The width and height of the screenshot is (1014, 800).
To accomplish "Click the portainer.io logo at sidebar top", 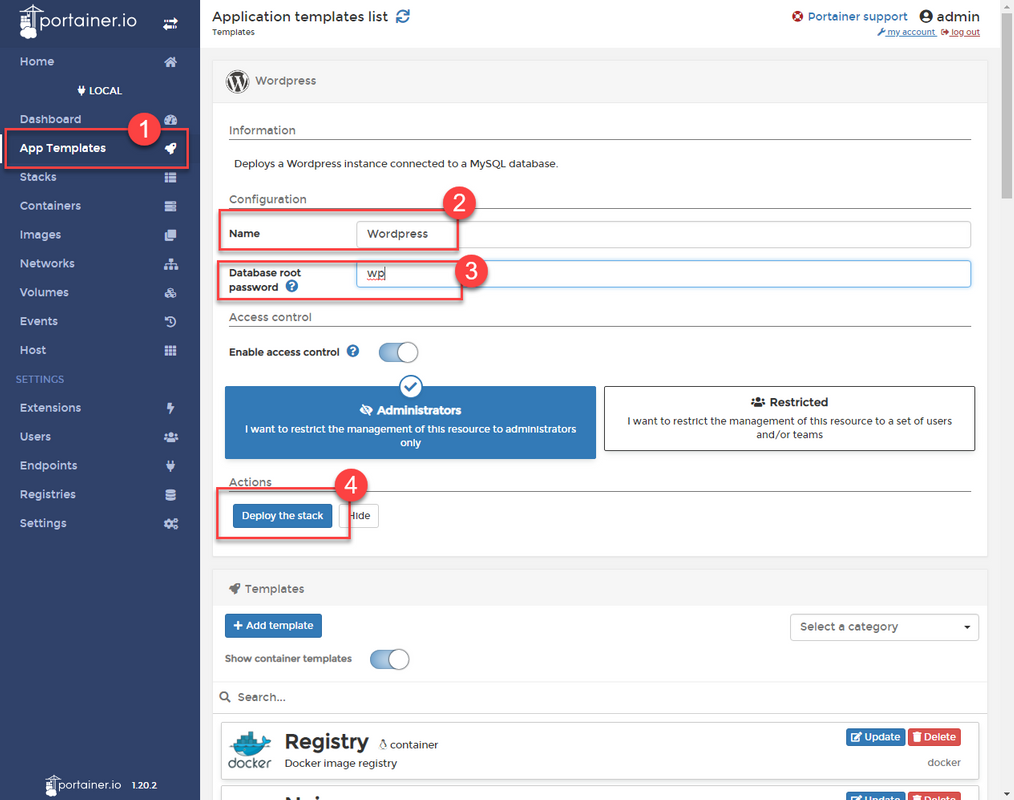I will (78, 21).
